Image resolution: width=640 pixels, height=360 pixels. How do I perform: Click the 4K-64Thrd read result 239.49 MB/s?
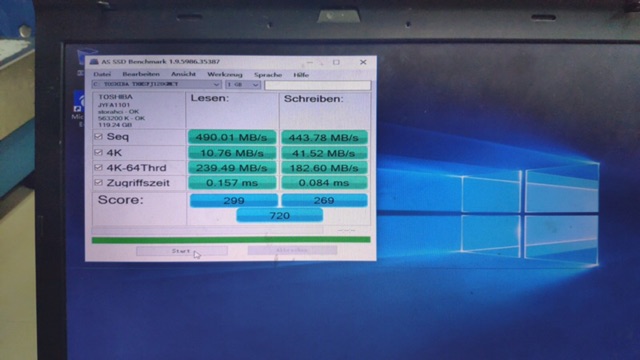pos(232,168)
